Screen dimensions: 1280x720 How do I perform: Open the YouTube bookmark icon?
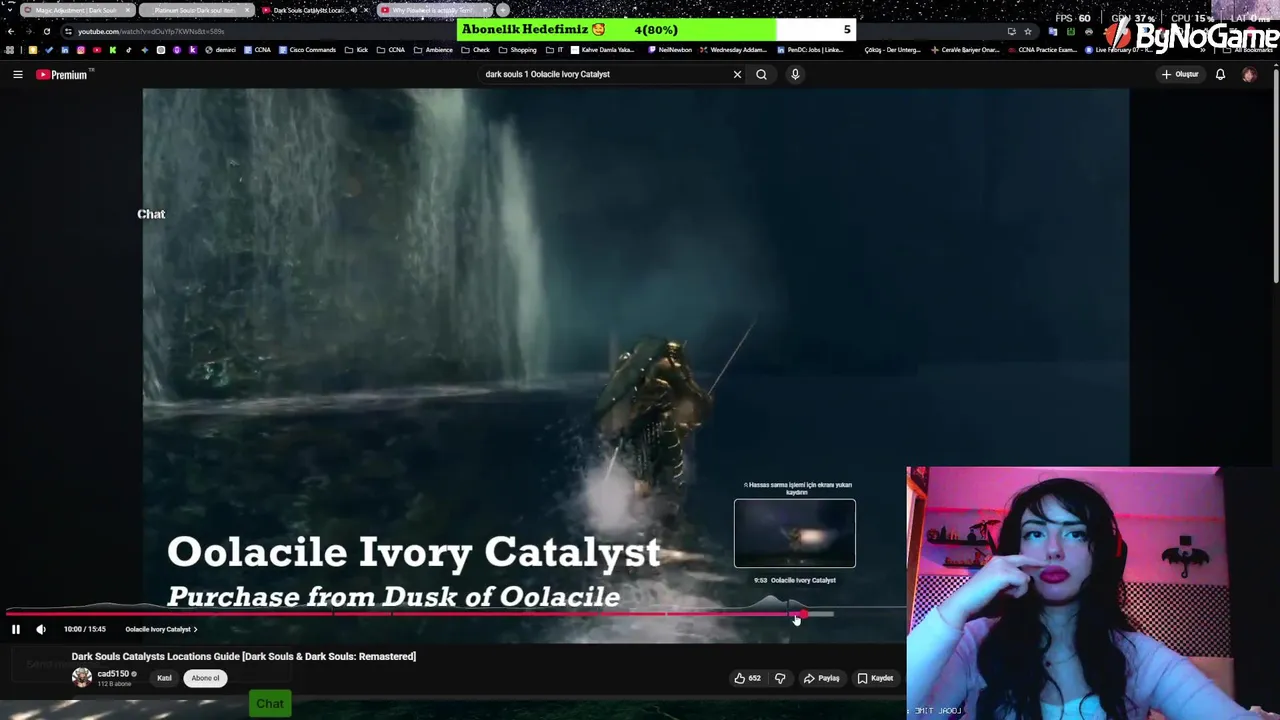coord(97,50)
